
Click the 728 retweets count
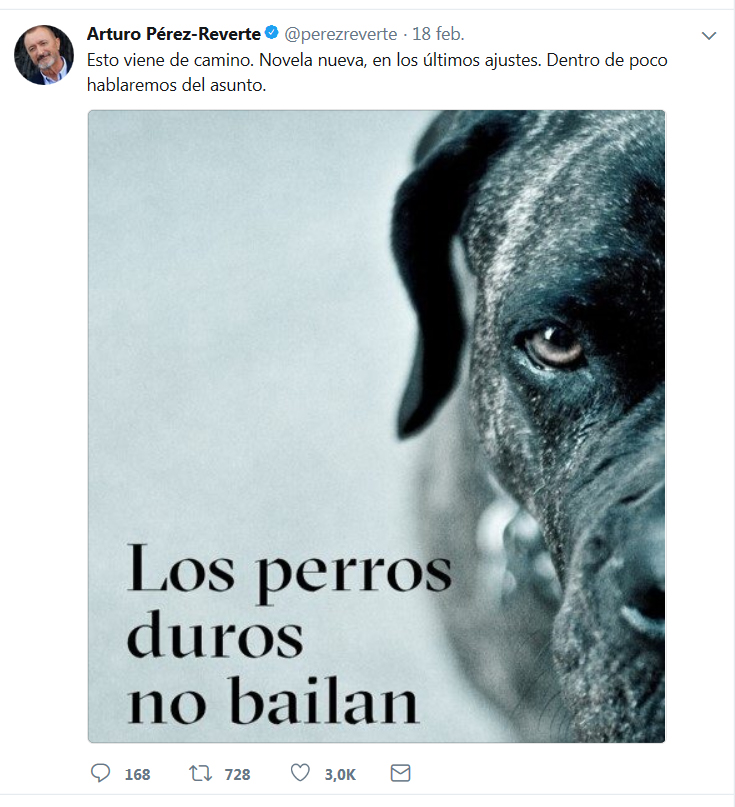point(237,775)
